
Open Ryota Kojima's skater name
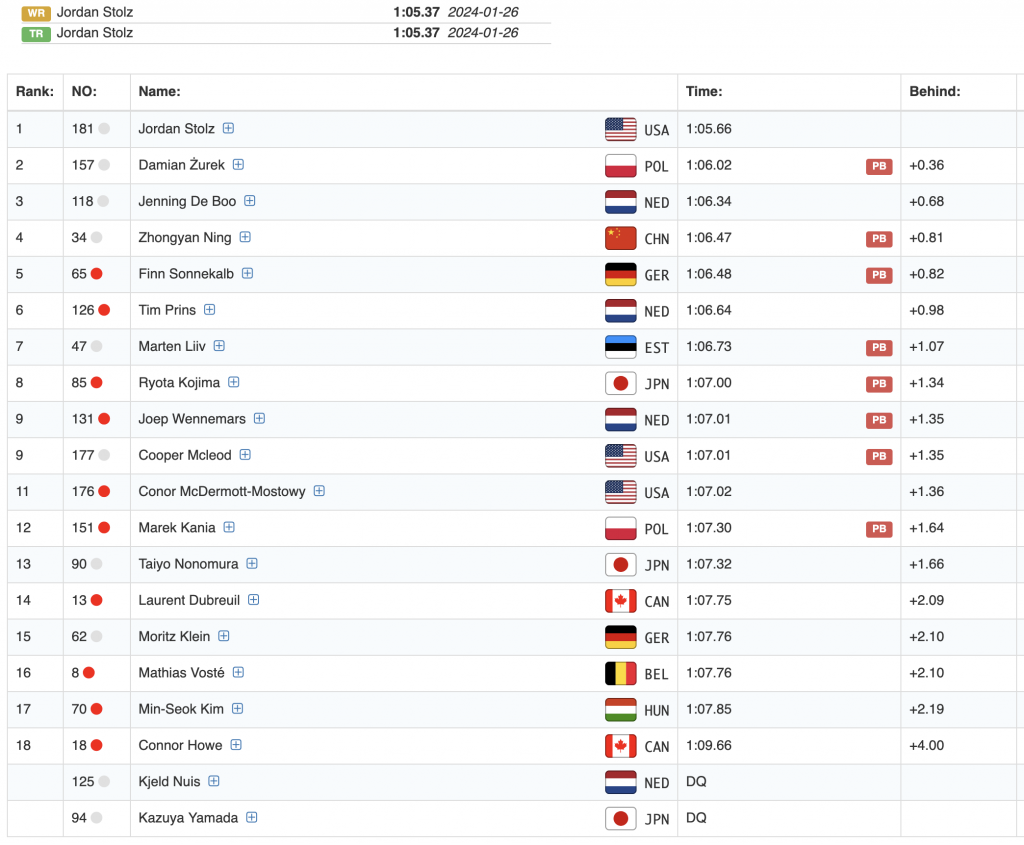click(x=179, y=382)
